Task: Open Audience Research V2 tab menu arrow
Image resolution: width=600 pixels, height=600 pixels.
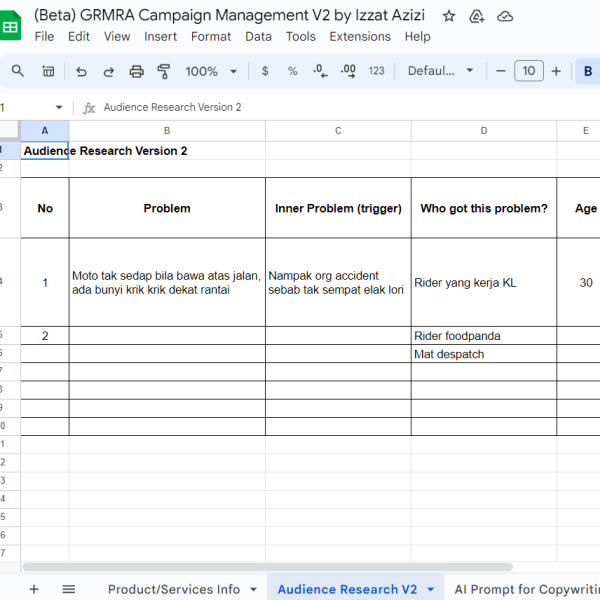Action: (430, 589)
